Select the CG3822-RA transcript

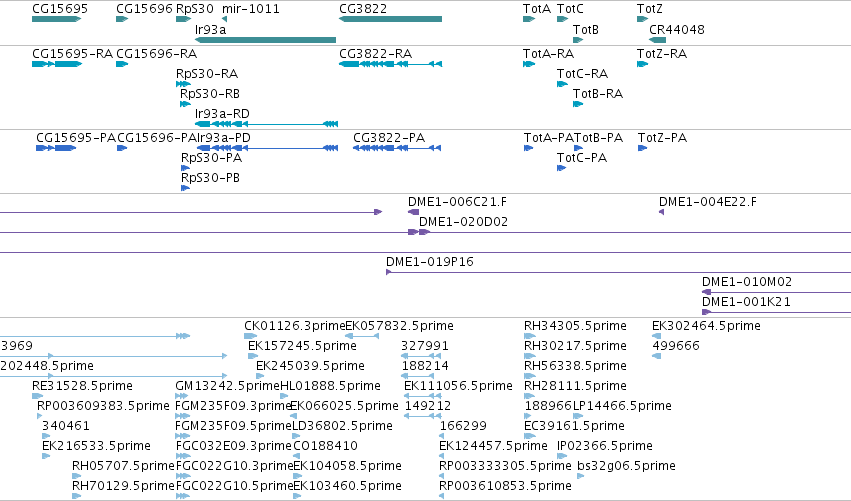click(x=391, y=64)
